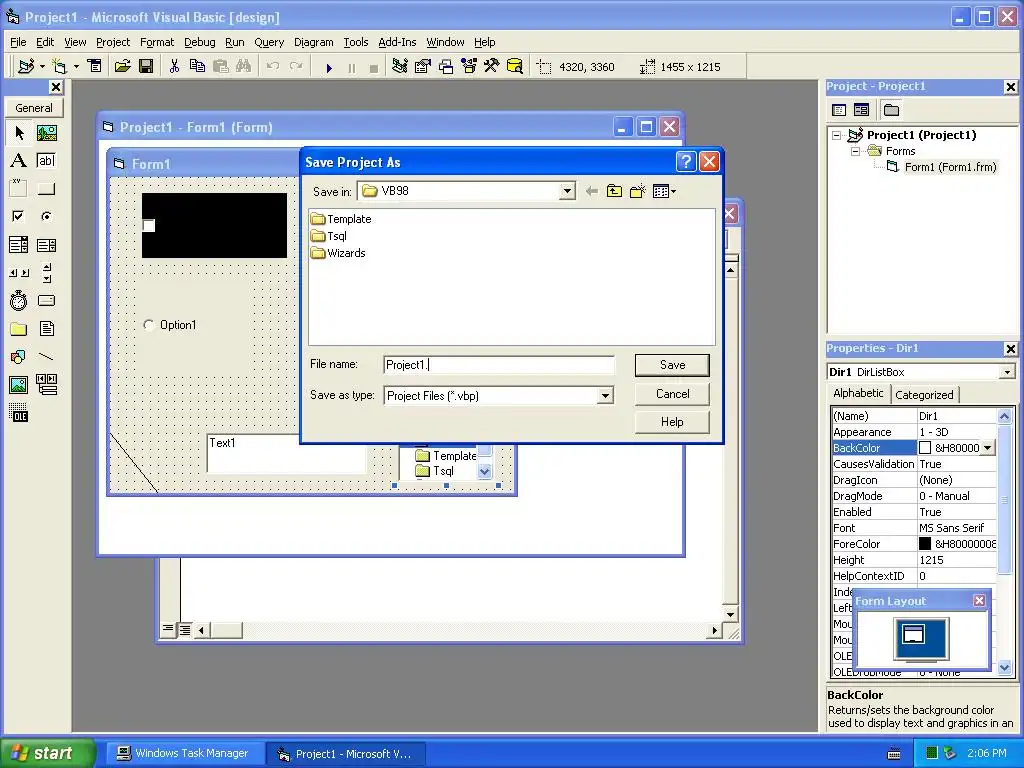Image resolution: width=1024 pixels, height=768 pixels.
Task: Click the Text1 textbox on Form1
Action: point(286,454)
